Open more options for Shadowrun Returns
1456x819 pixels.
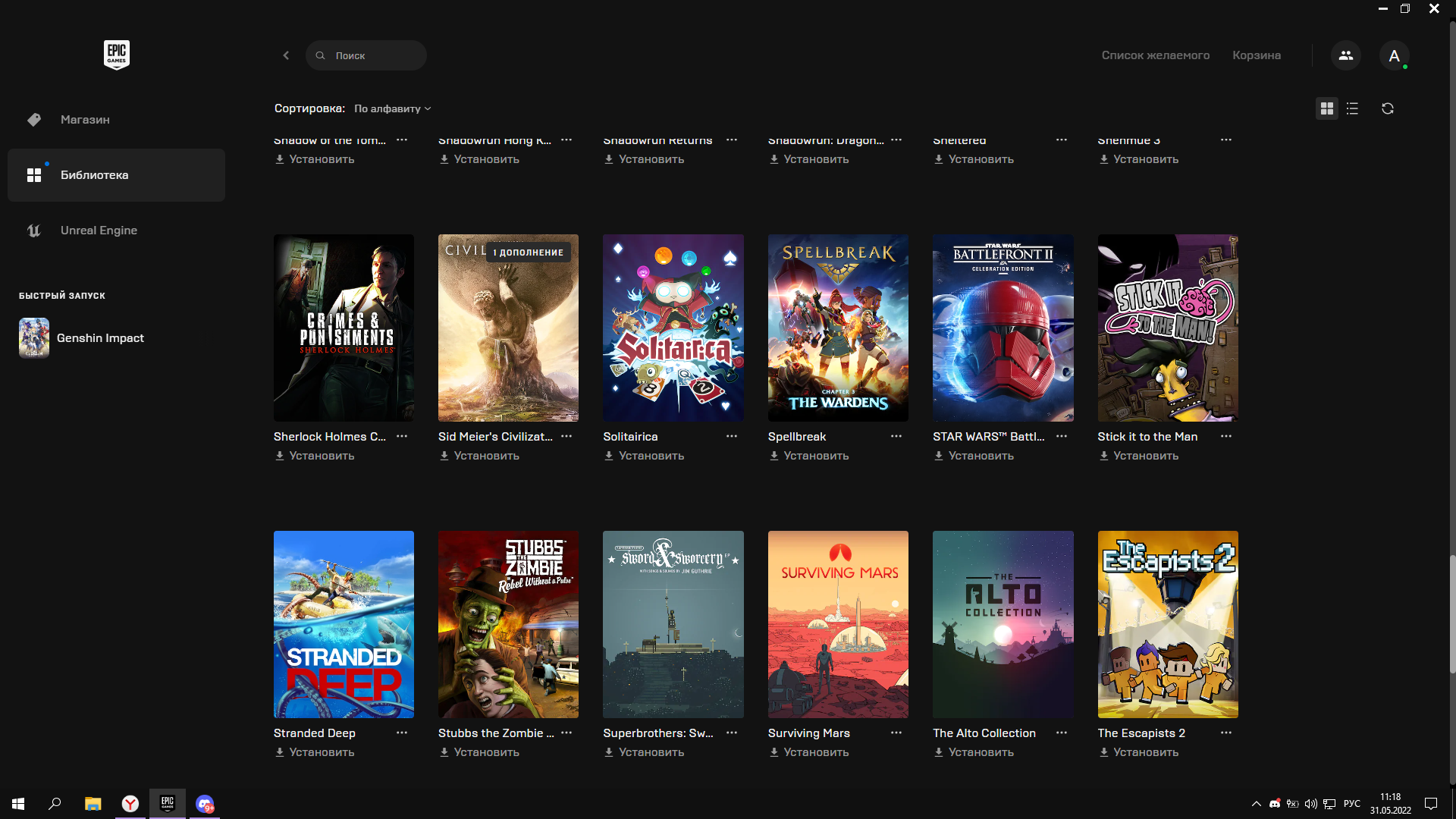732,140
